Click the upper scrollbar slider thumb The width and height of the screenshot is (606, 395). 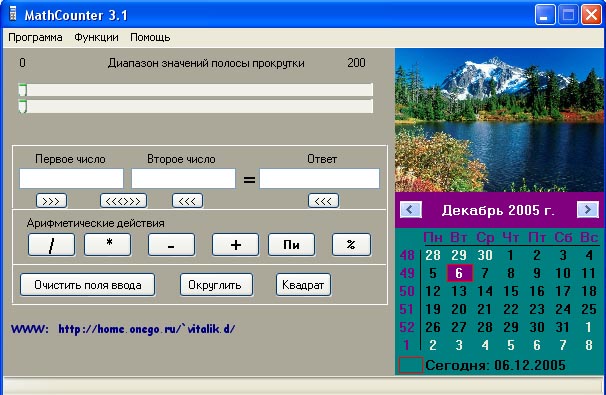pos(22,90)
